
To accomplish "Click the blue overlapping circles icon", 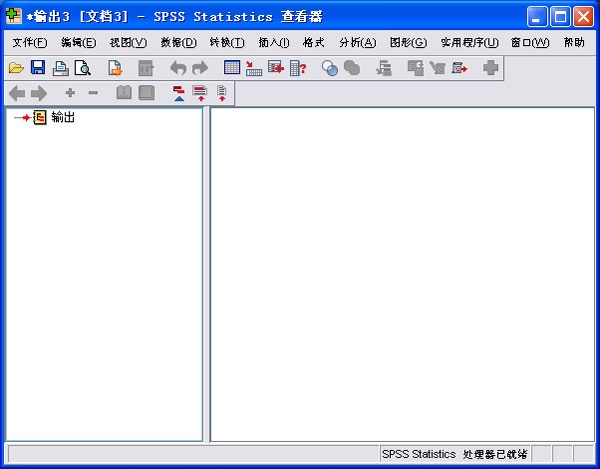I will tap(329, 68).
